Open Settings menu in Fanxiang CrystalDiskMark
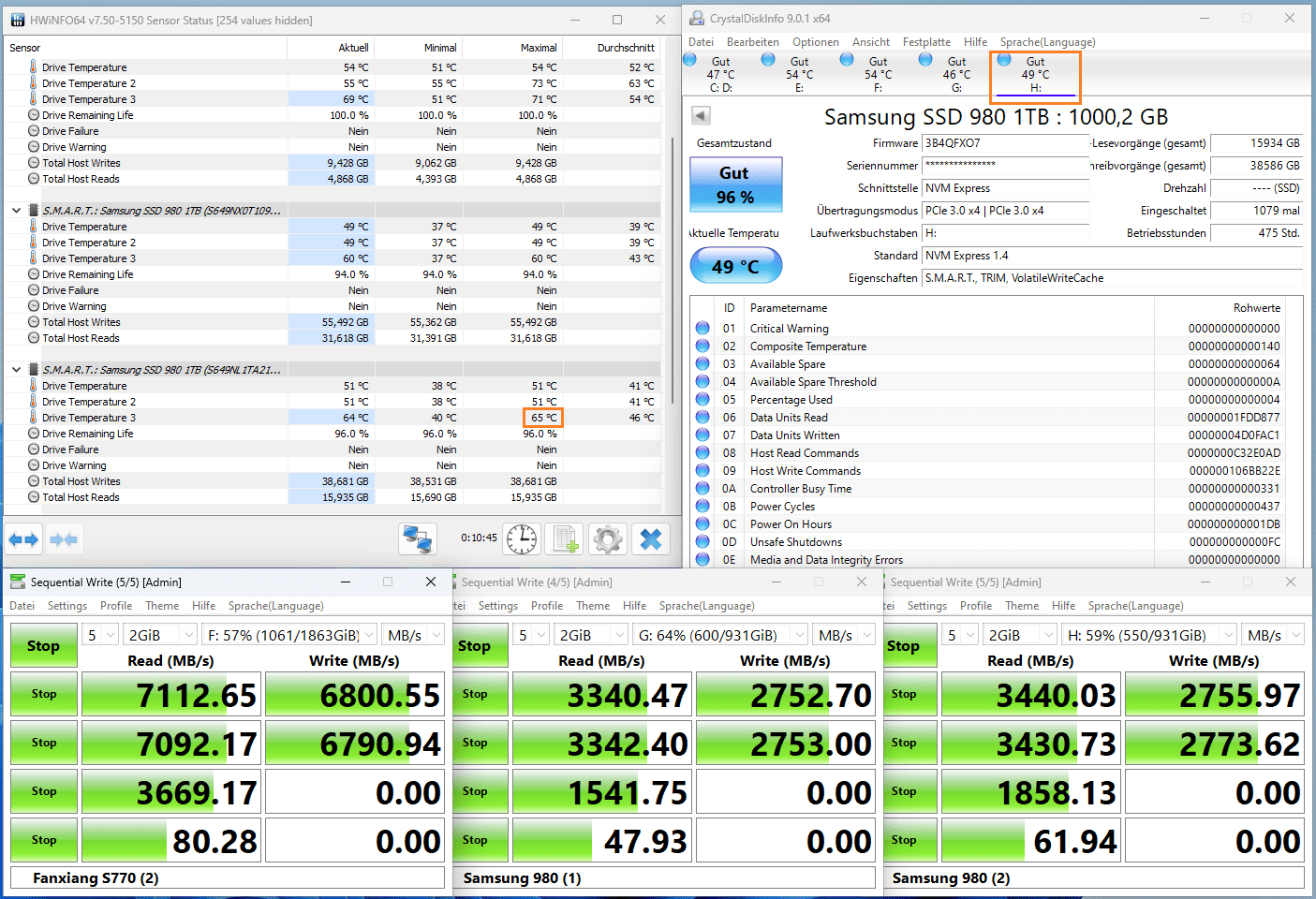Viewport: 1316px width, 899px height. pos(67,606)
